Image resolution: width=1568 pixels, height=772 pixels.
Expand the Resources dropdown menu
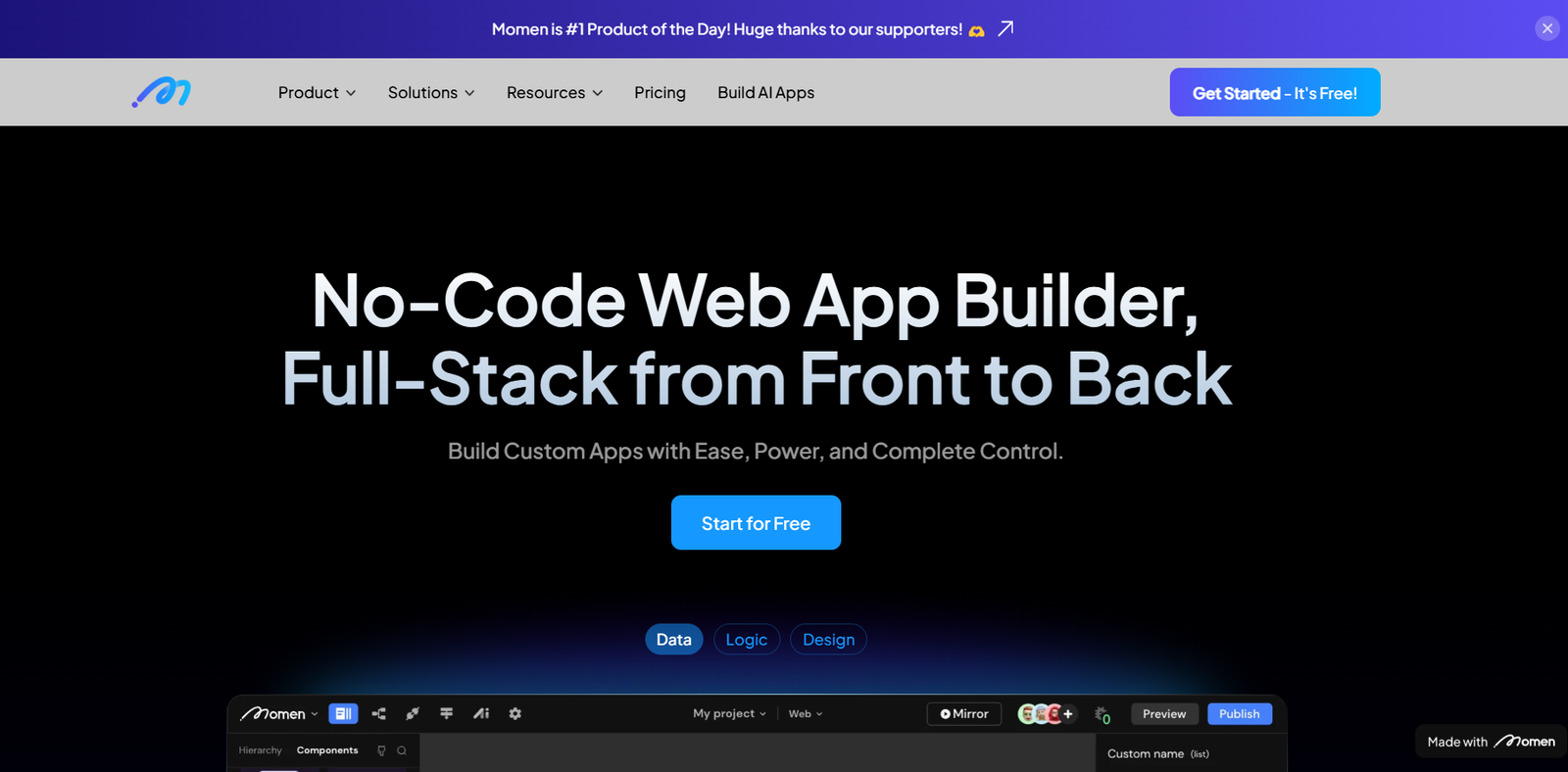[x=555, y=92]
